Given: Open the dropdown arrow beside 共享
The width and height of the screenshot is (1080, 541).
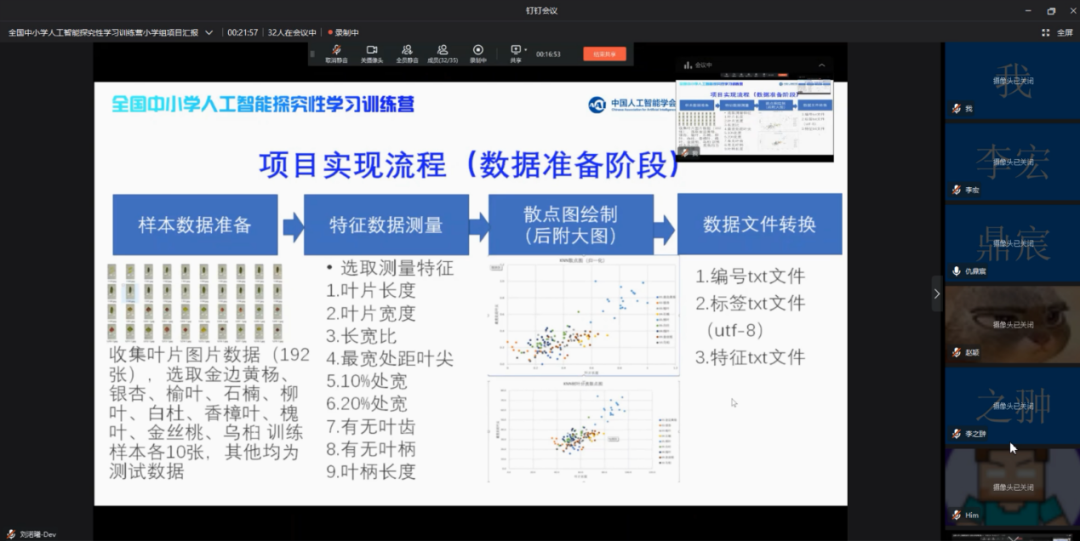Looking at the screenshot, I should [x=526, y=48].
